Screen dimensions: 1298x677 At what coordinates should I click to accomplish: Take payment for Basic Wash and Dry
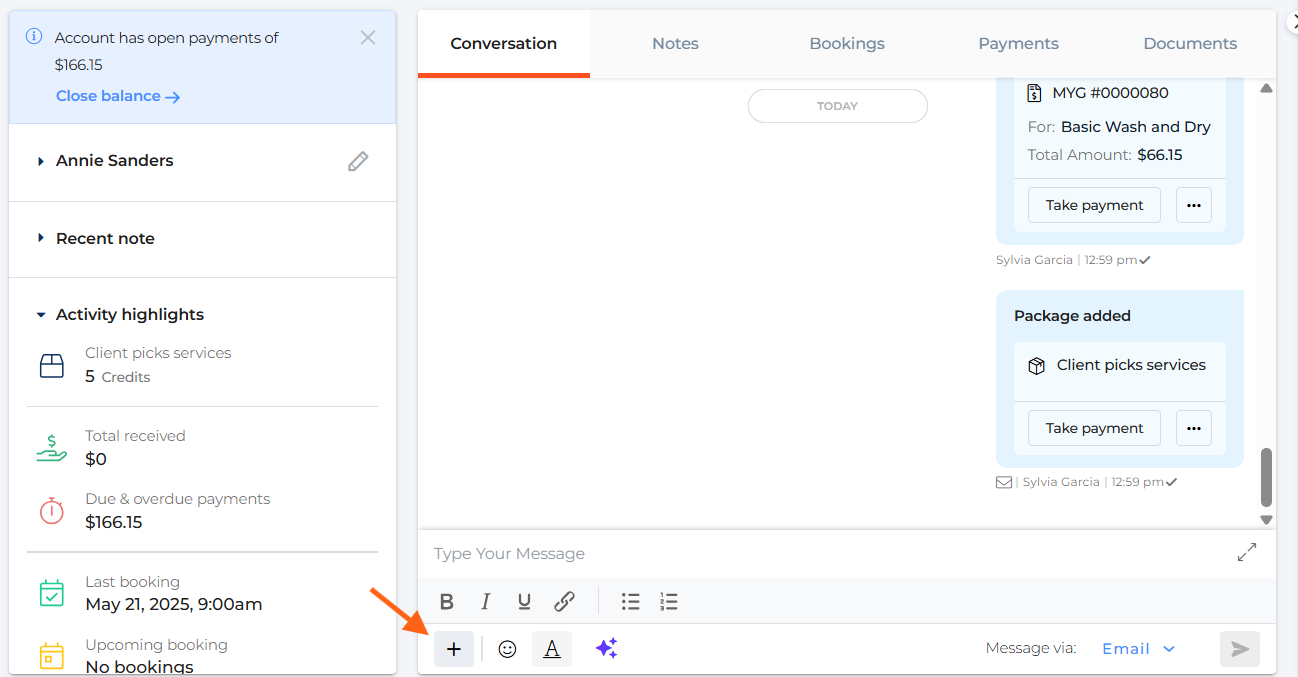tap(1094, 205)
